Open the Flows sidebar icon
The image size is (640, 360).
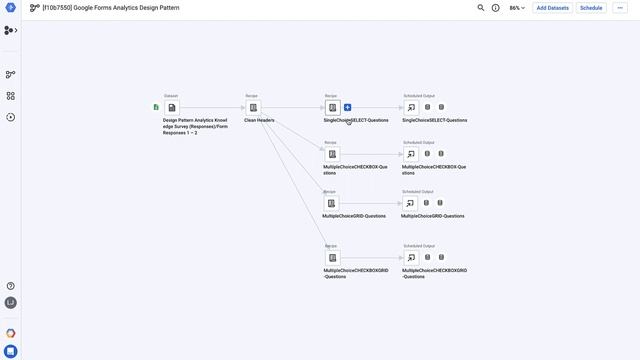click(11, 74)
